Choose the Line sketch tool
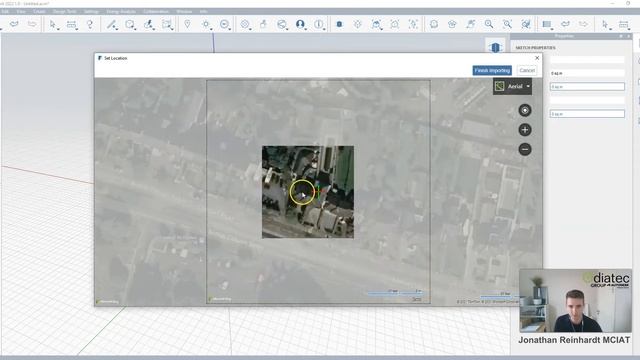This screenshot has height=360, width=640. point(111,24)
